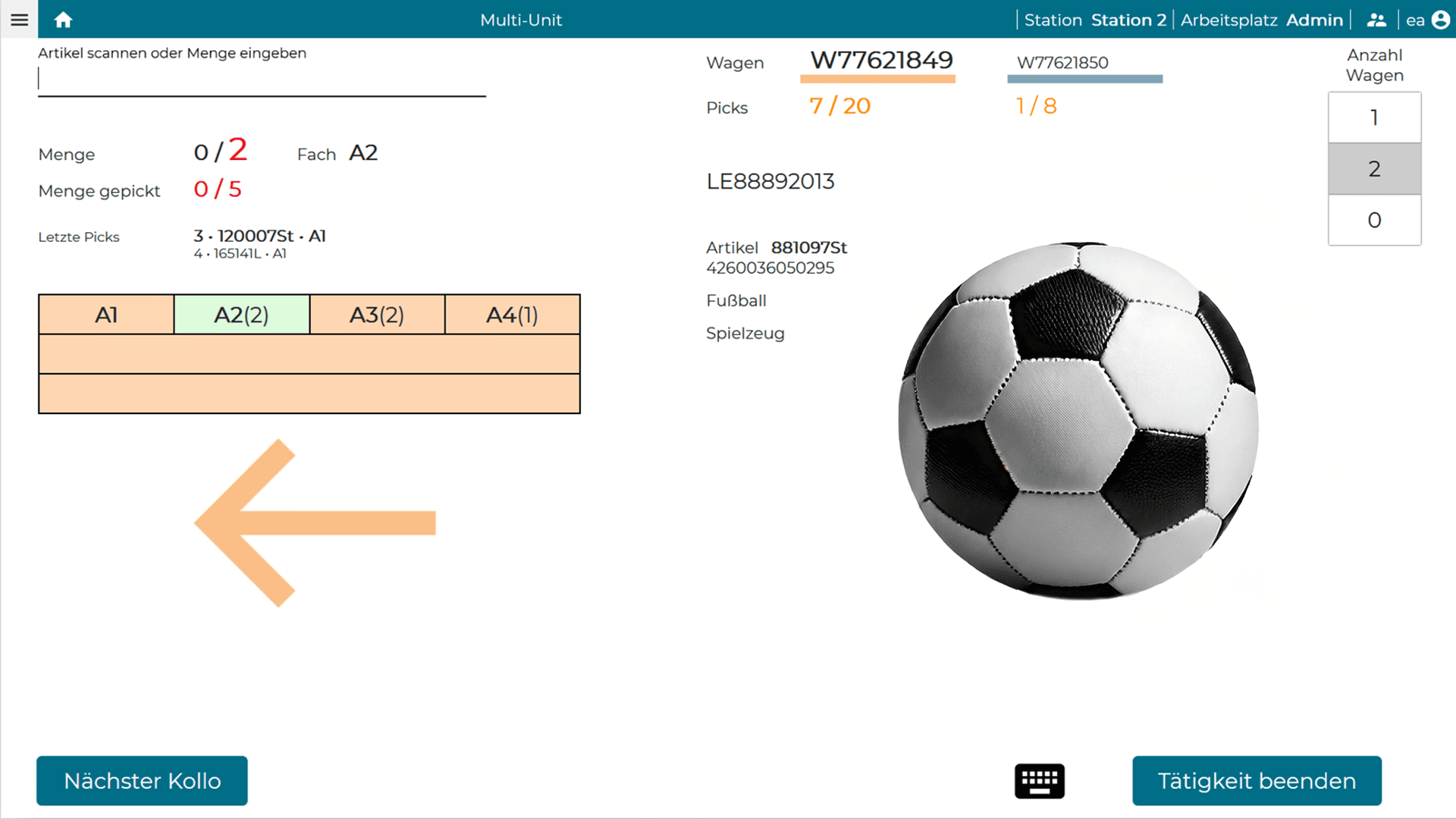Click the football article image
Viewport: 1456px width, 819px height.
coord(1078,421)
